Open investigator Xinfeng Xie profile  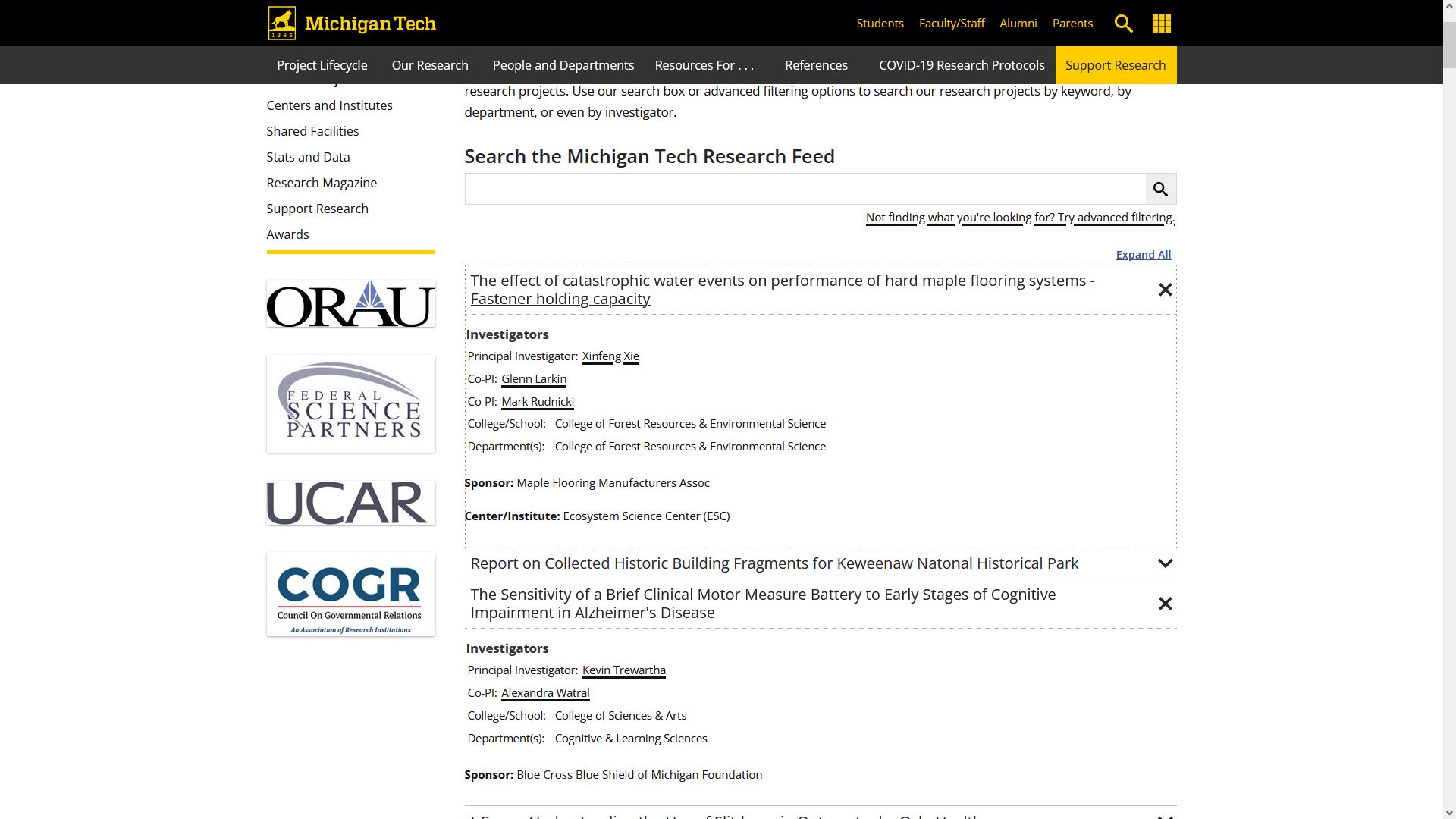[610, 356]
